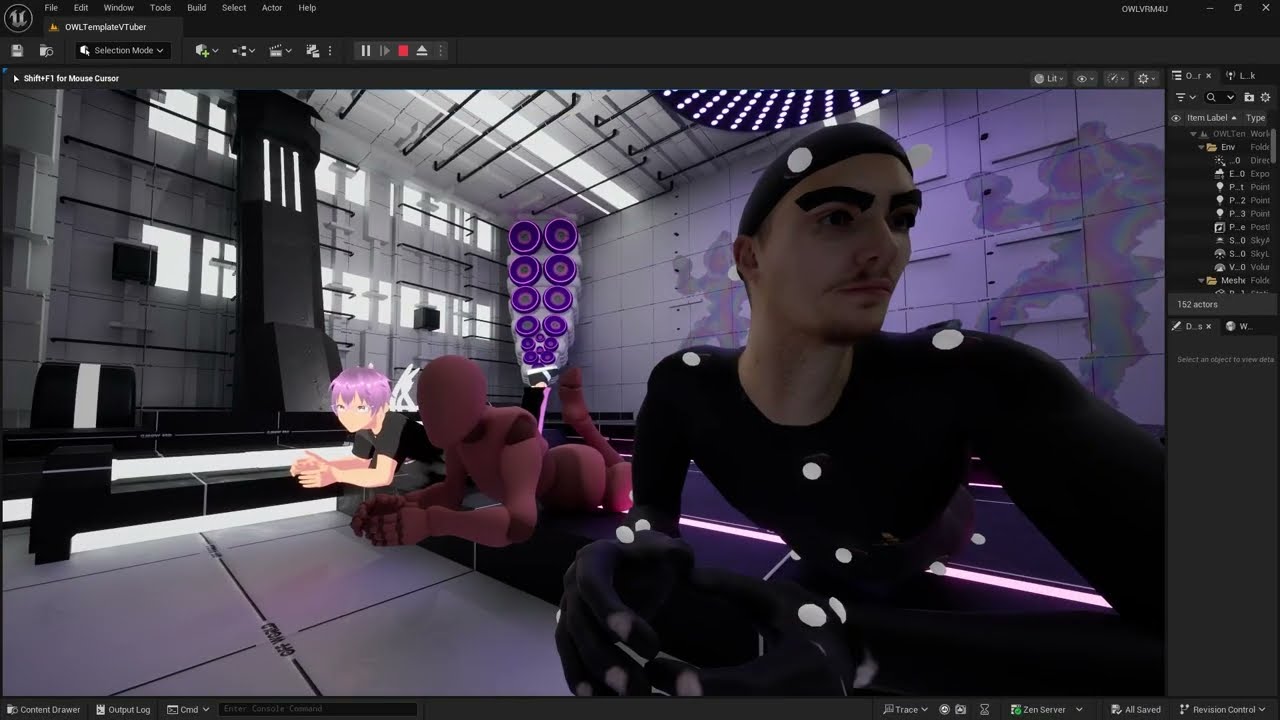The width and height of the screenshot is (1280, 720).
Task: Select the SkyLight actor row
Action: click(1222, 254)
